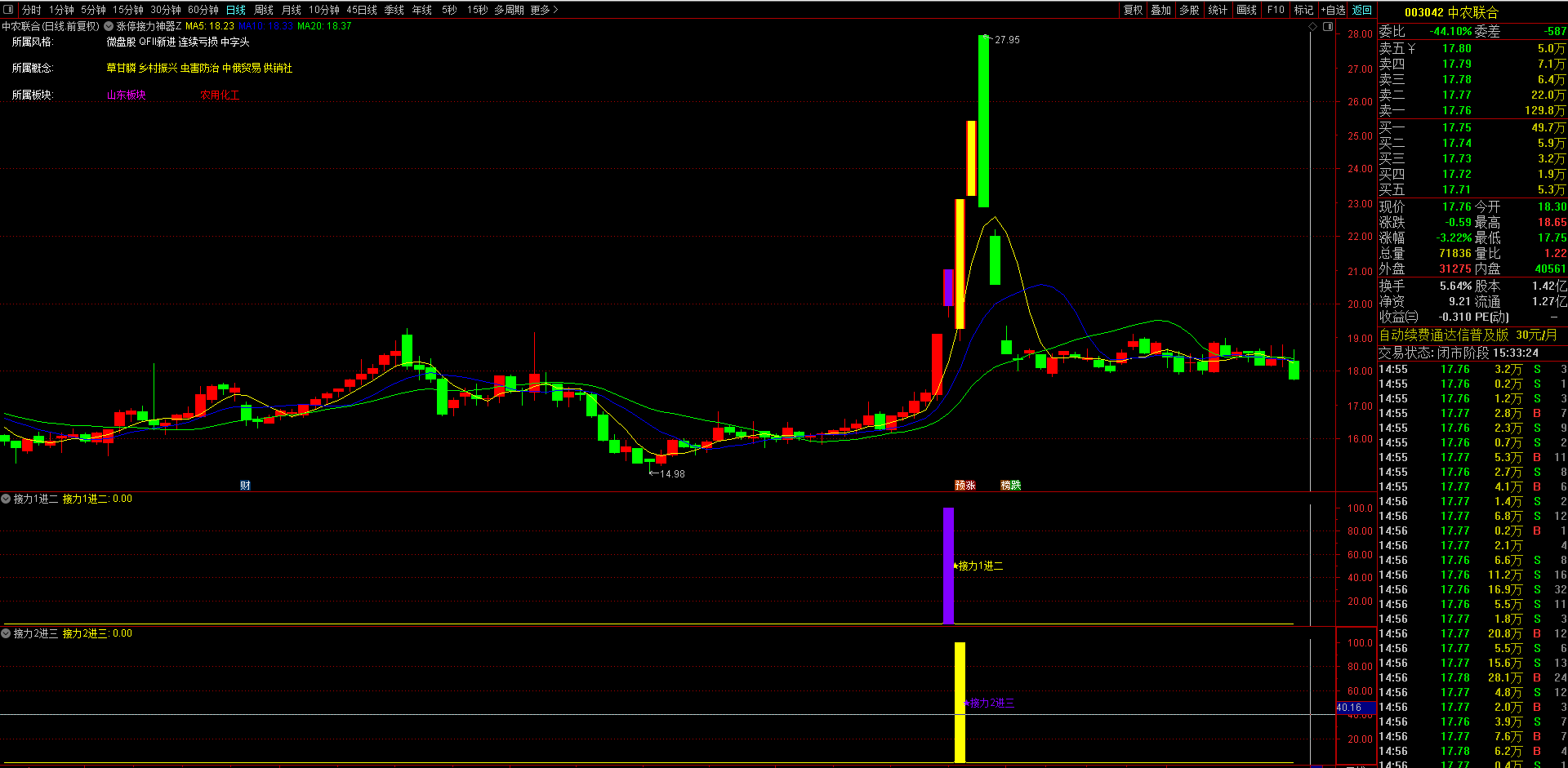Add stock via +自选 button
1568x768 pixels.
click(1333, 10)
